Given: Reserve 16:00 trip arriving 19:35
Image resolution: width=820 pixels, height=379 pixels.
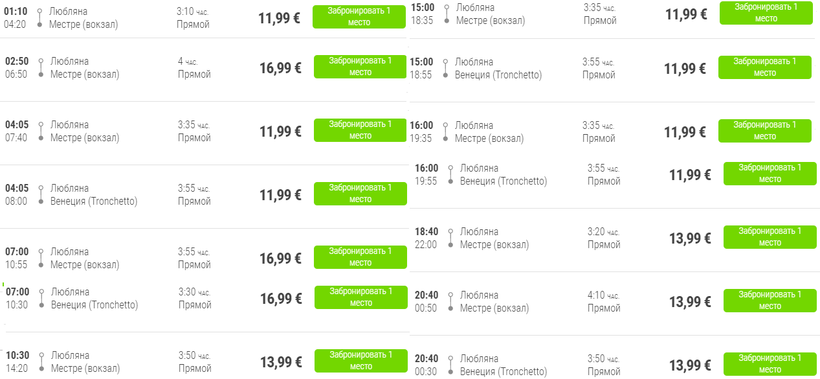Looking at the screenshot, I should 765,131.
